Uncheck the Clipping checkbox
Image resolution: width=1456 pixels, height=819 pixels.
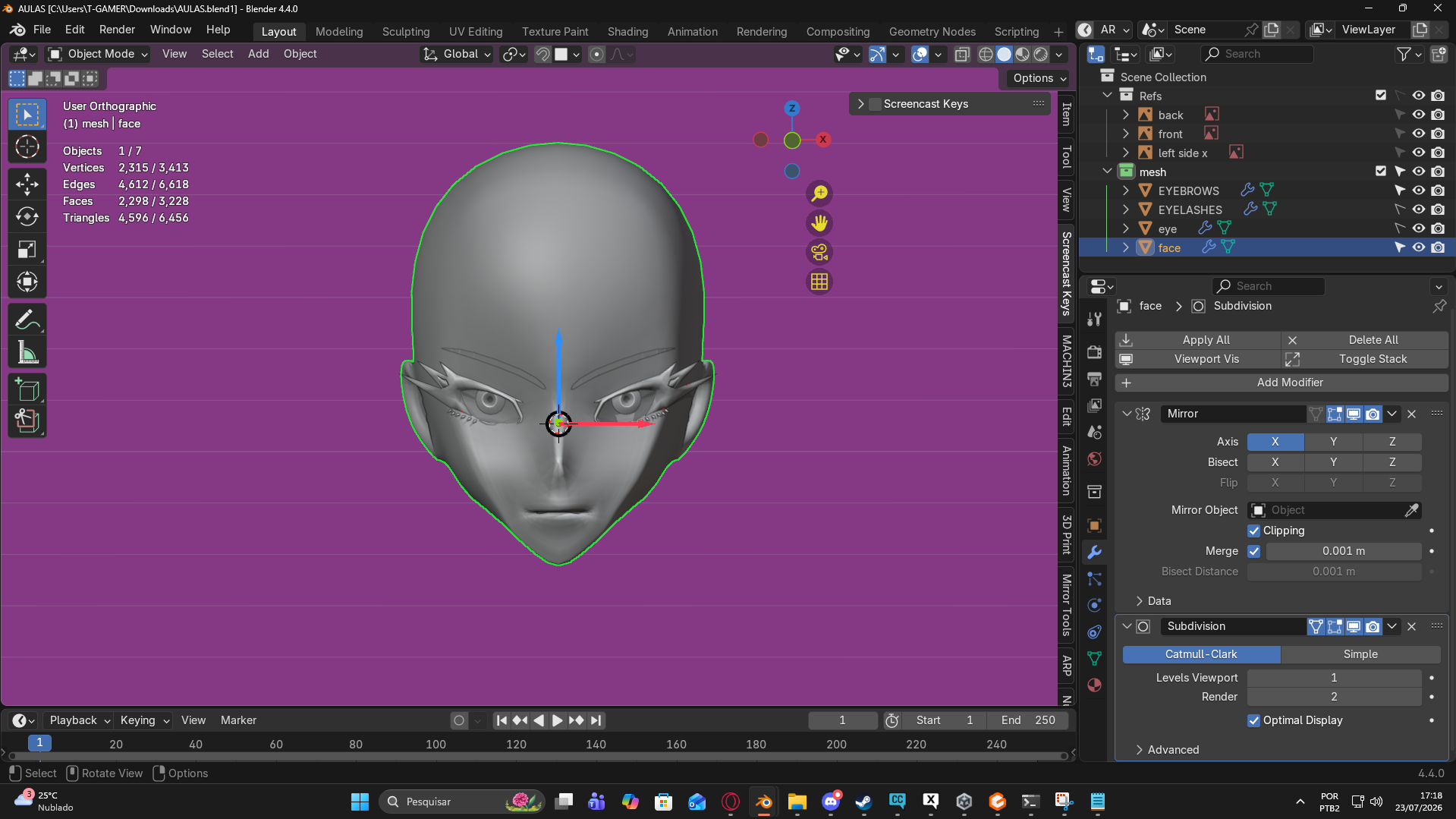(x=1253, y=531)
